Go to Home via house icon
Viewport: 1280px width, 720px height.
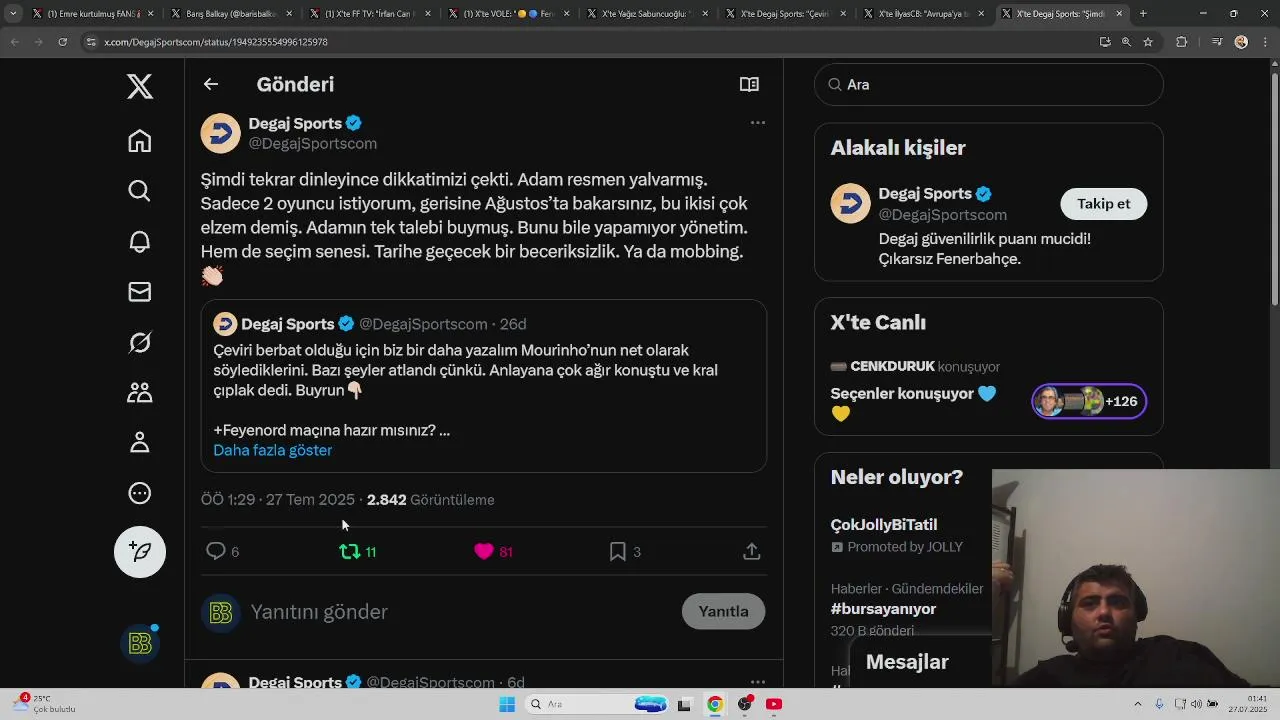(x=140, y=141)
